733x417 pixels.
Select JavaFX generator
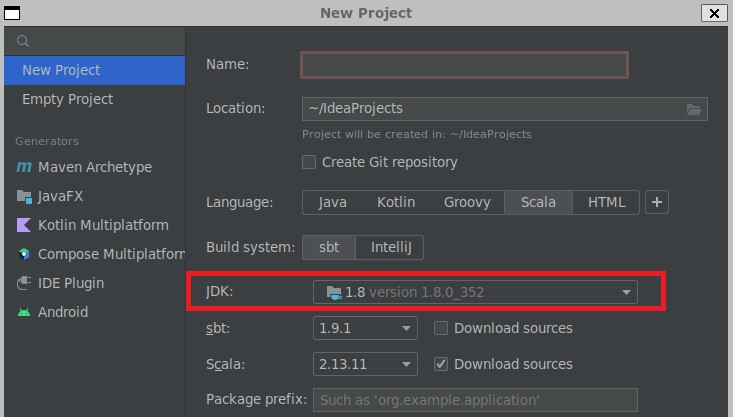pyautogui.click(x=94, y=196)
